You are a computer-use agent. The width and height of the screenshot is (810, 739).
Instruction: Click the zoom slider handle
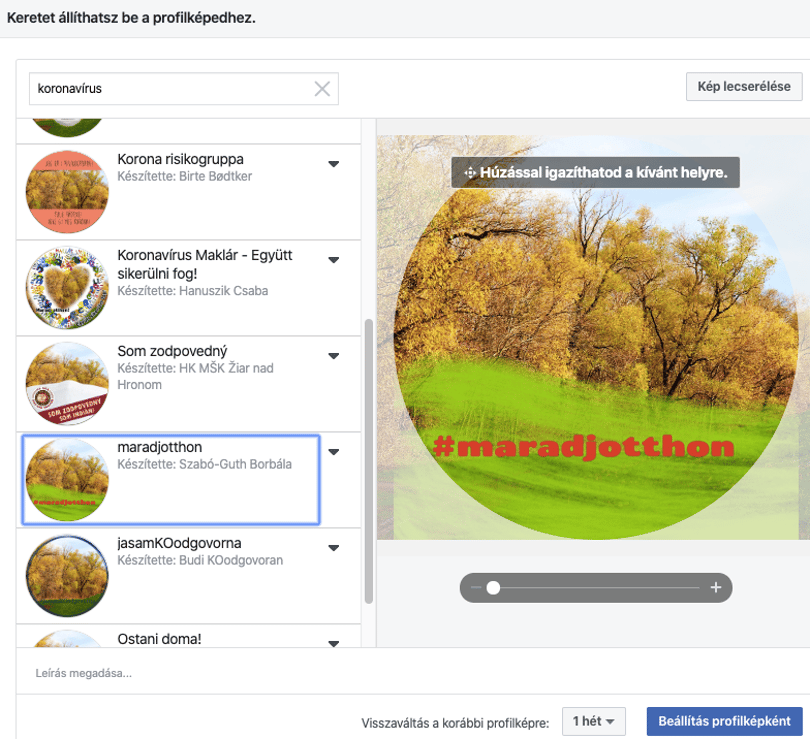point(493,588)
